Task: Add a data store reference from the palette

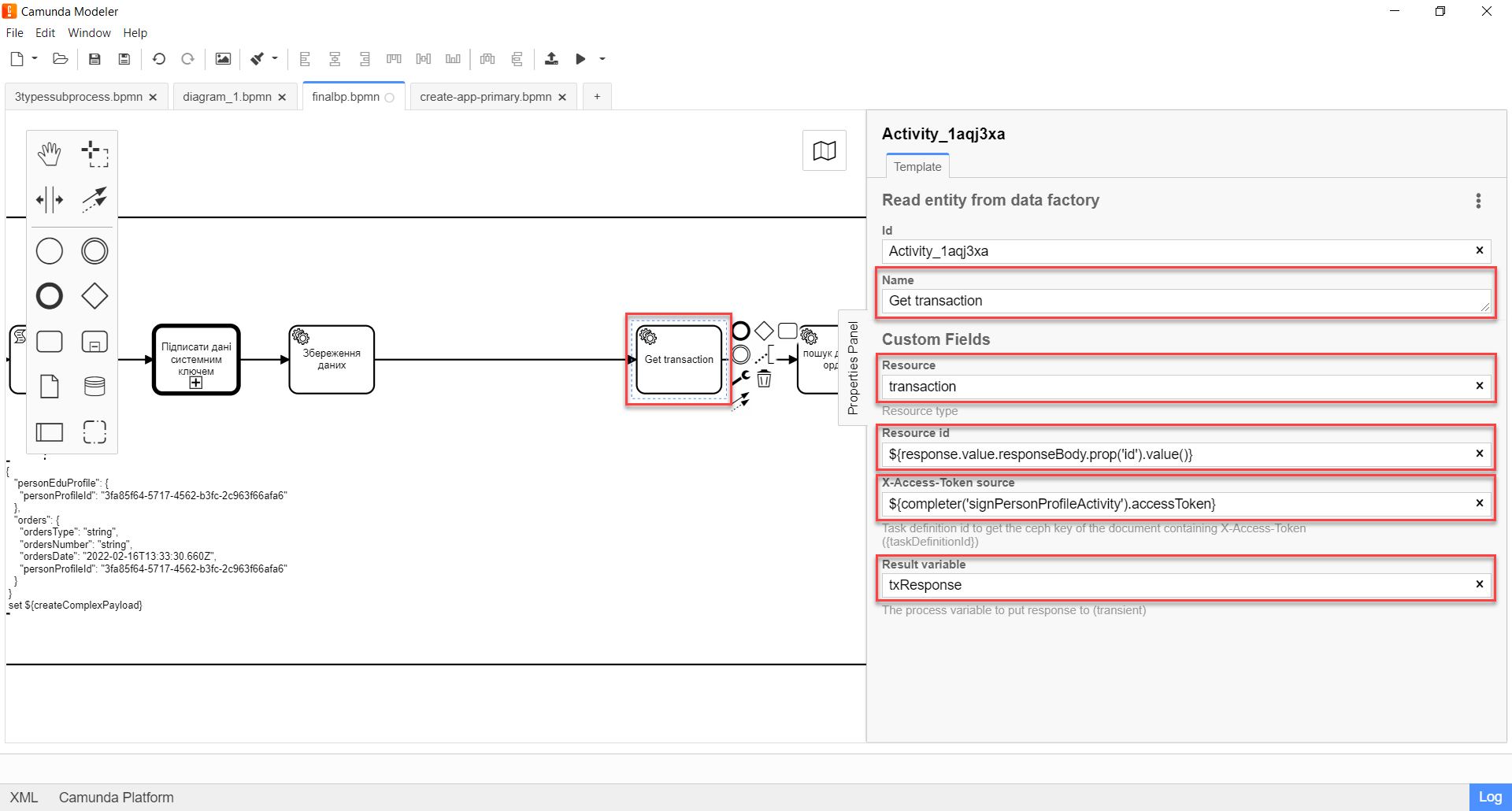Action: [94, 387]
